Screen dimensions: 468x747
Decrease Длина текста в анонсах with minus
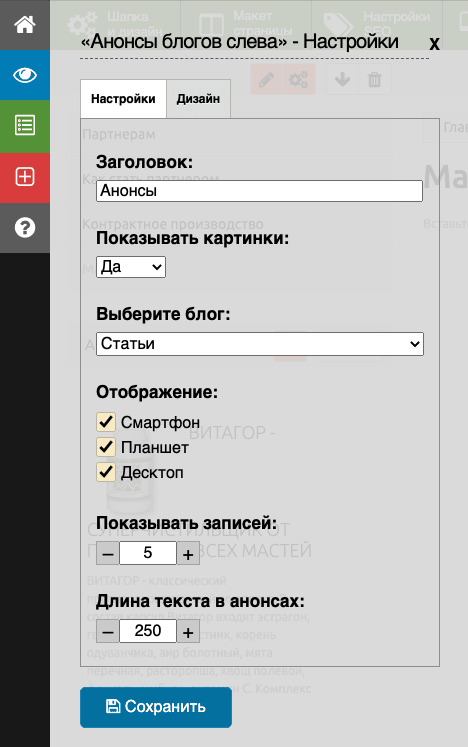click(x=108, y=631)
